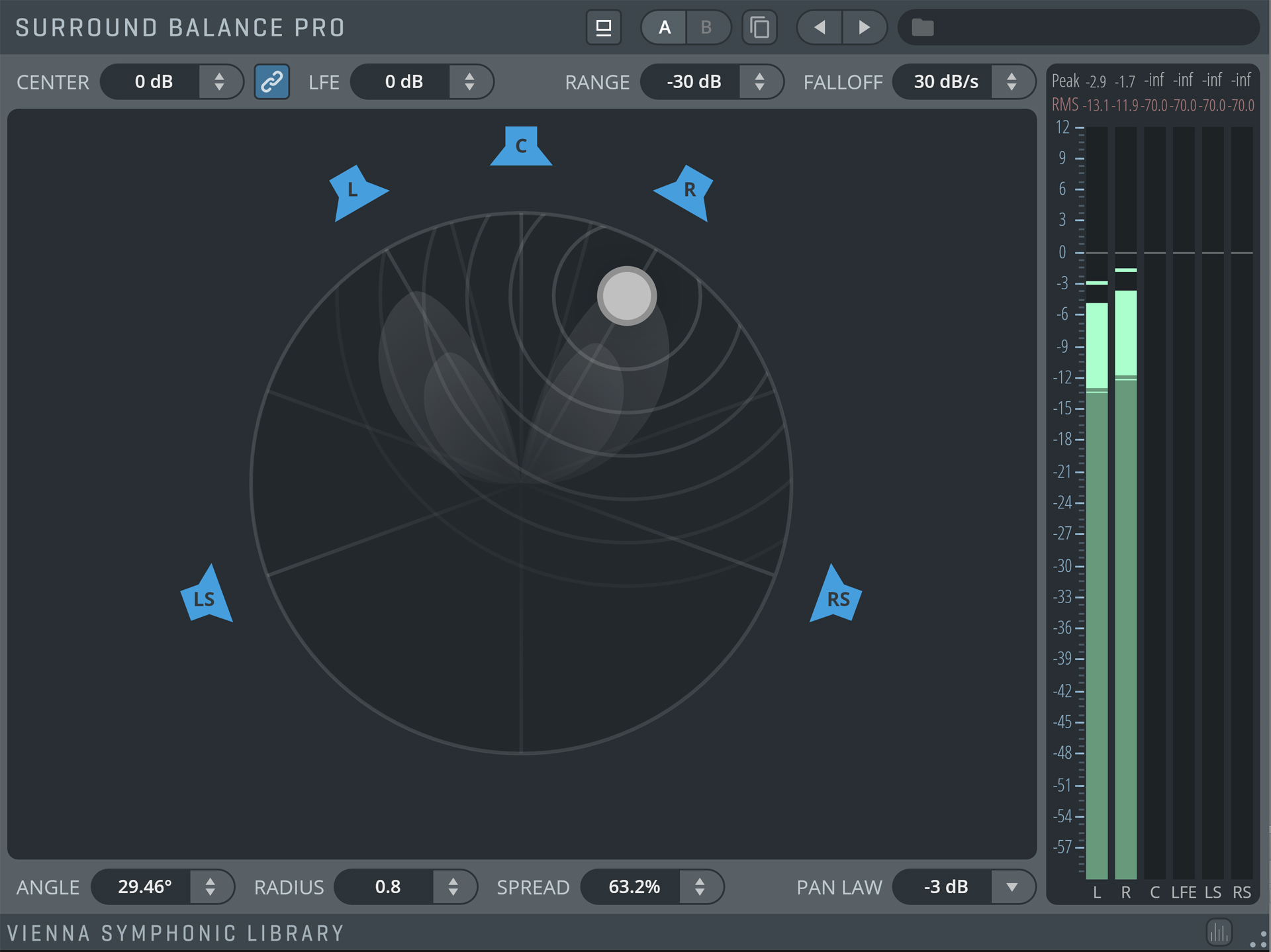The width and height of the screenshot is (1271, 952).
Task: Click the meter bars icon bottom right
Action: click(x=1219, y=932)
